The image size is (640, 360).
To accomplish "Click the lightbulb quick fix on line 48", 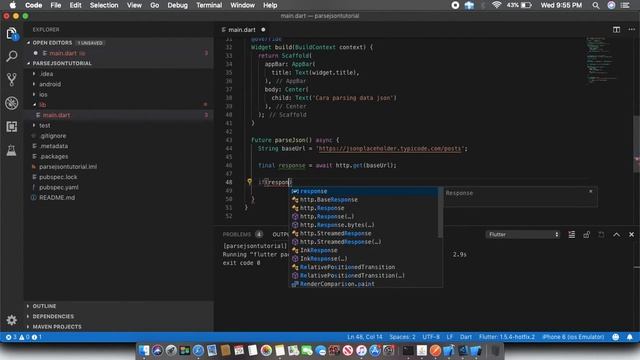I will (249, 181).
